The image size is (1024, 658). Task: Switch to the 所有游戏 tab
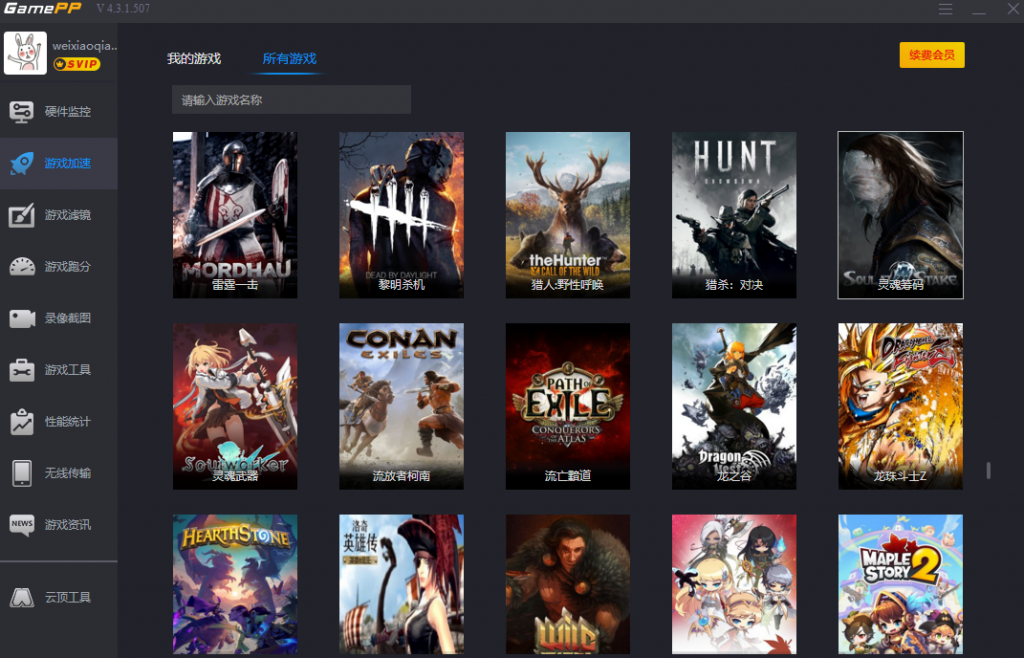(x=289, y=59)
